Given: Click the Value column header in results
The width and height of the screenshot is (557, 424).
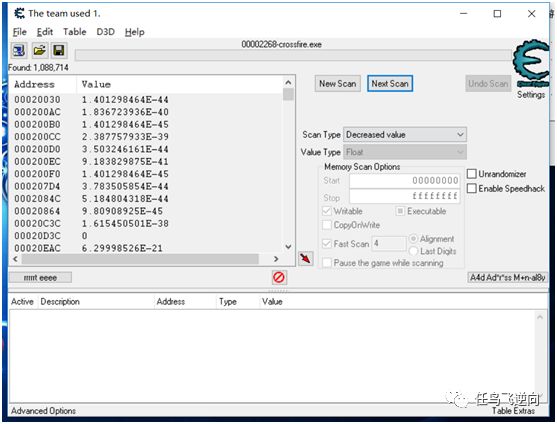Looking at the screenshot, I should (179, 85).
